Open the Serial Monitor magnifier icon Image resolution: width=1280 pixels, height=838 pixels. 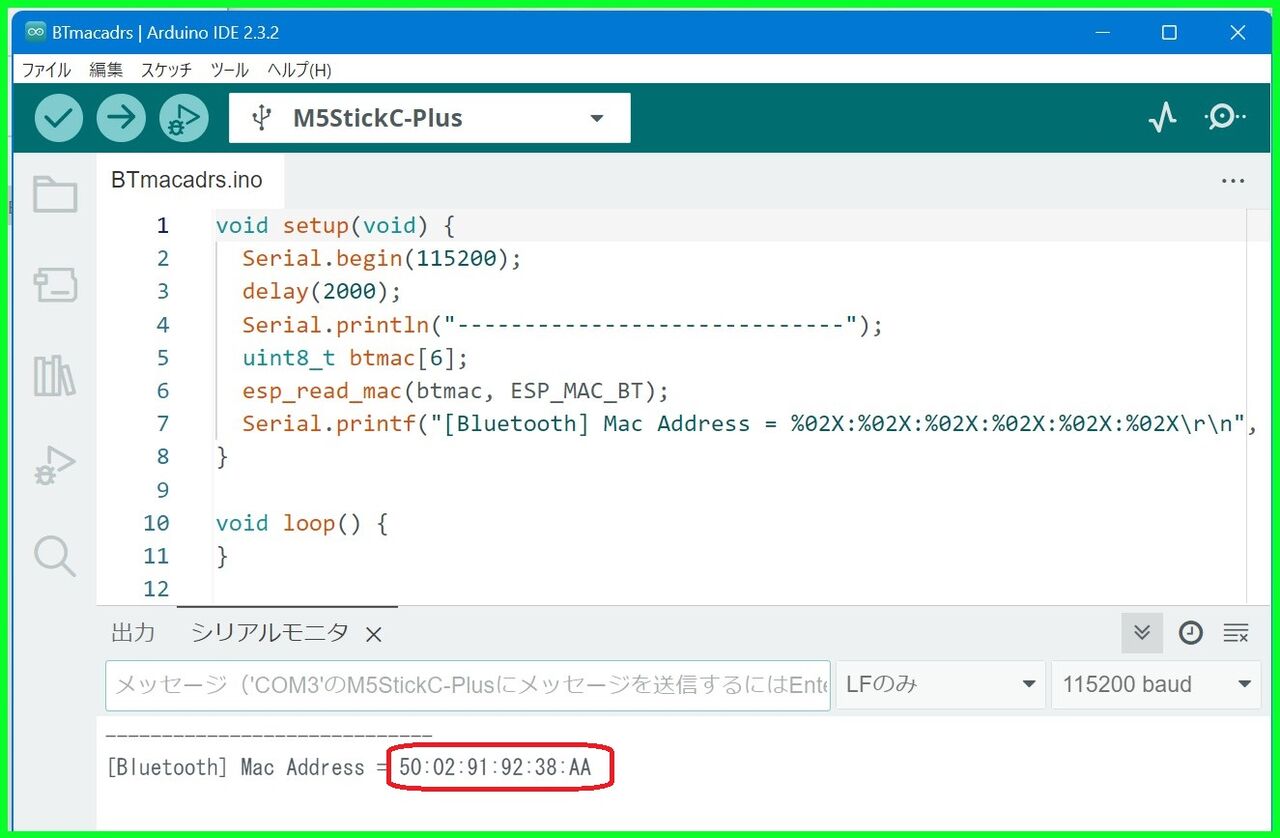[1224, 118]
